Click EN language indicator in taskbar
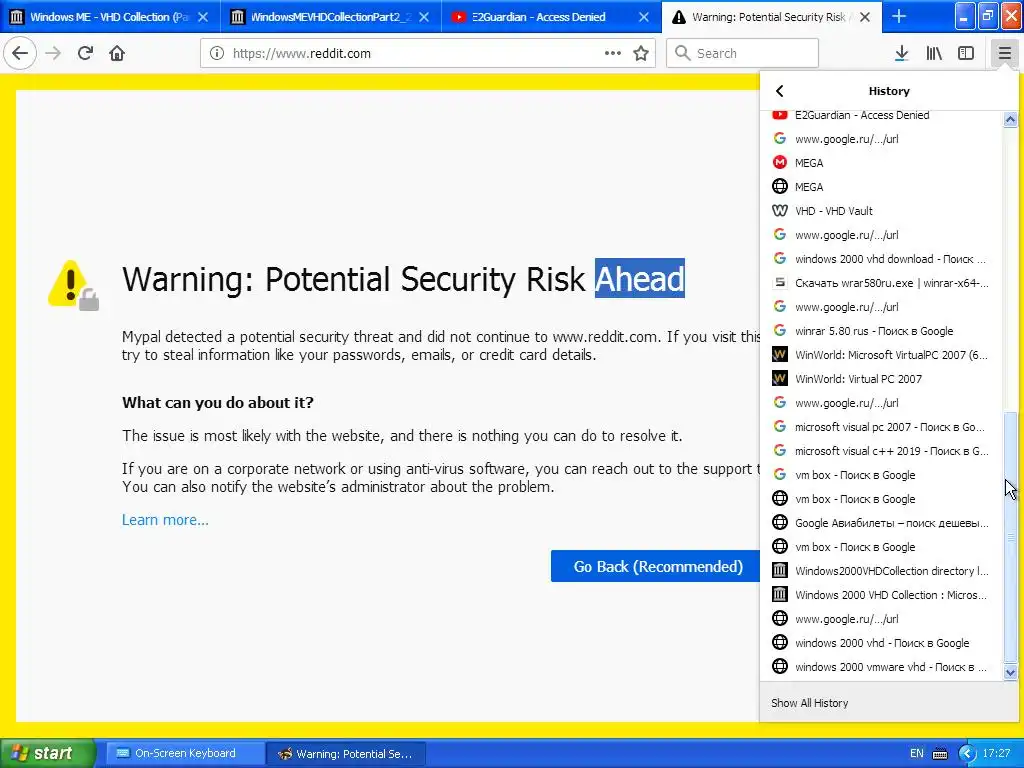 [x=917, y=754]
